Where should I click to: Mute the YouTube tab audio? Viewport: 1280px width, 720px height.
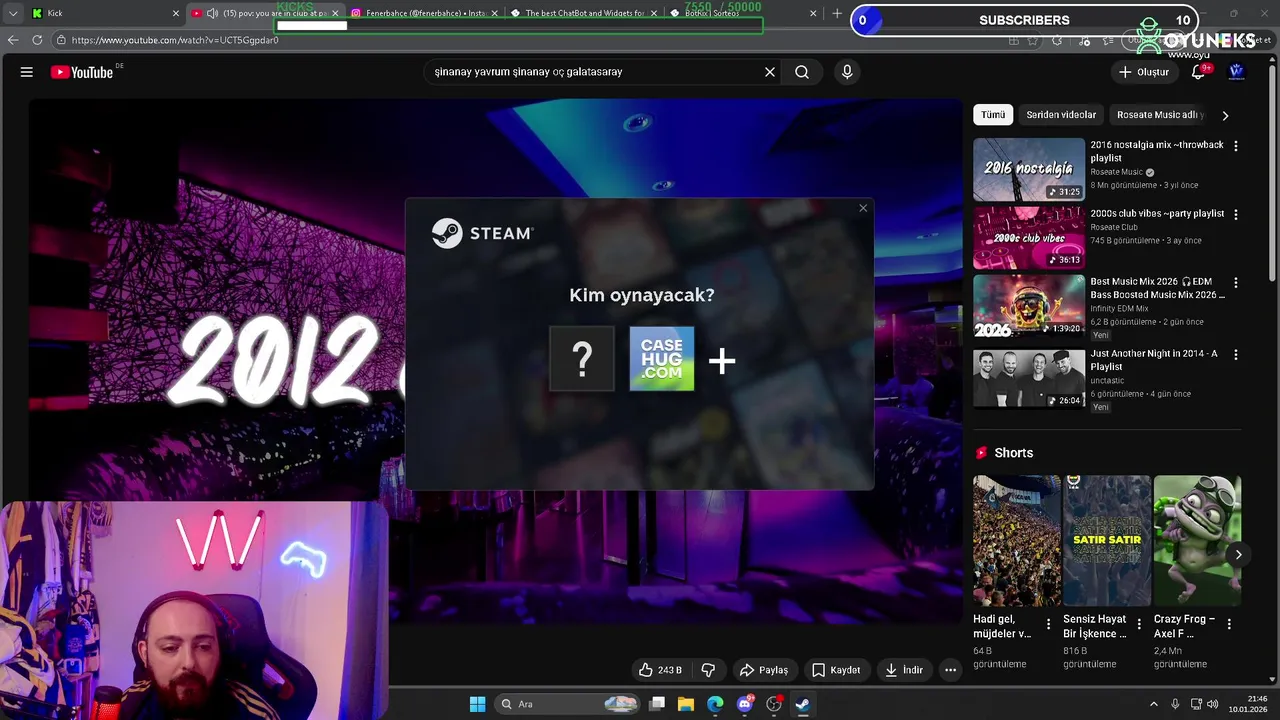(212, 13)
